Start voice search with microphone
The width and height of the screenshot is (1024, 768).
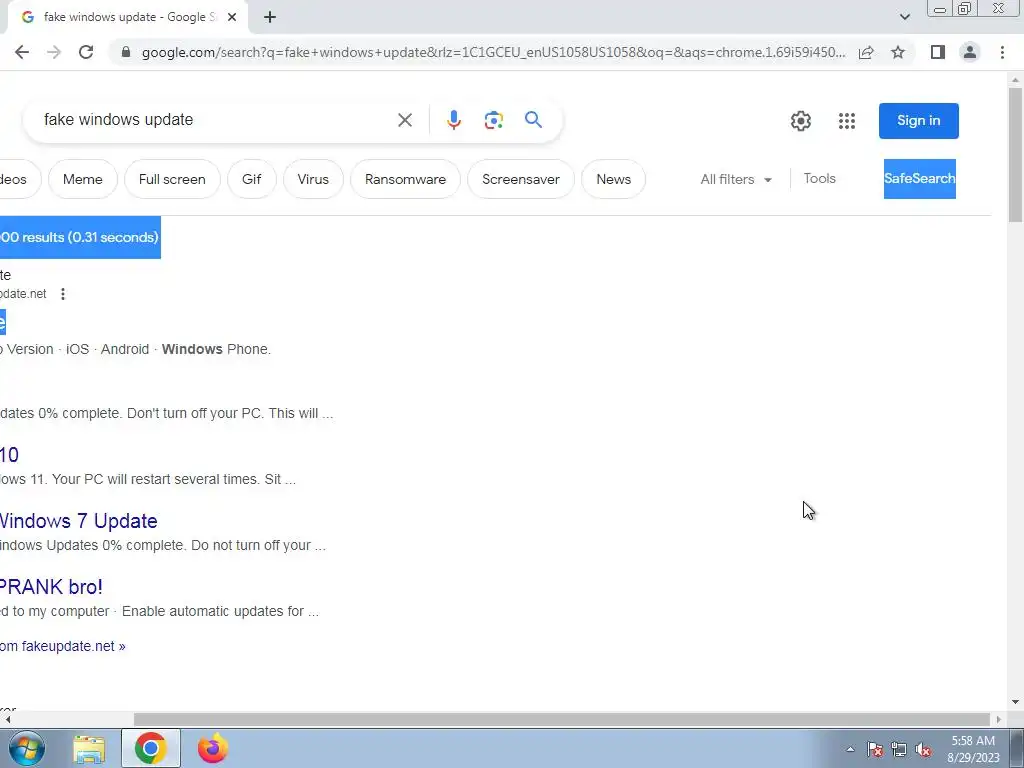[454, 120]
